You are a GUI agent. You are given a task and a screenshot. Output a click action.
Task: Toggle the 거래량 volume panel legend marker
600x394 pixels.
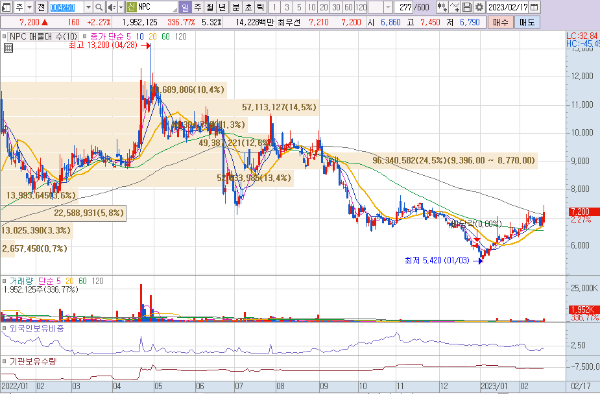click(x=4, y=281)
